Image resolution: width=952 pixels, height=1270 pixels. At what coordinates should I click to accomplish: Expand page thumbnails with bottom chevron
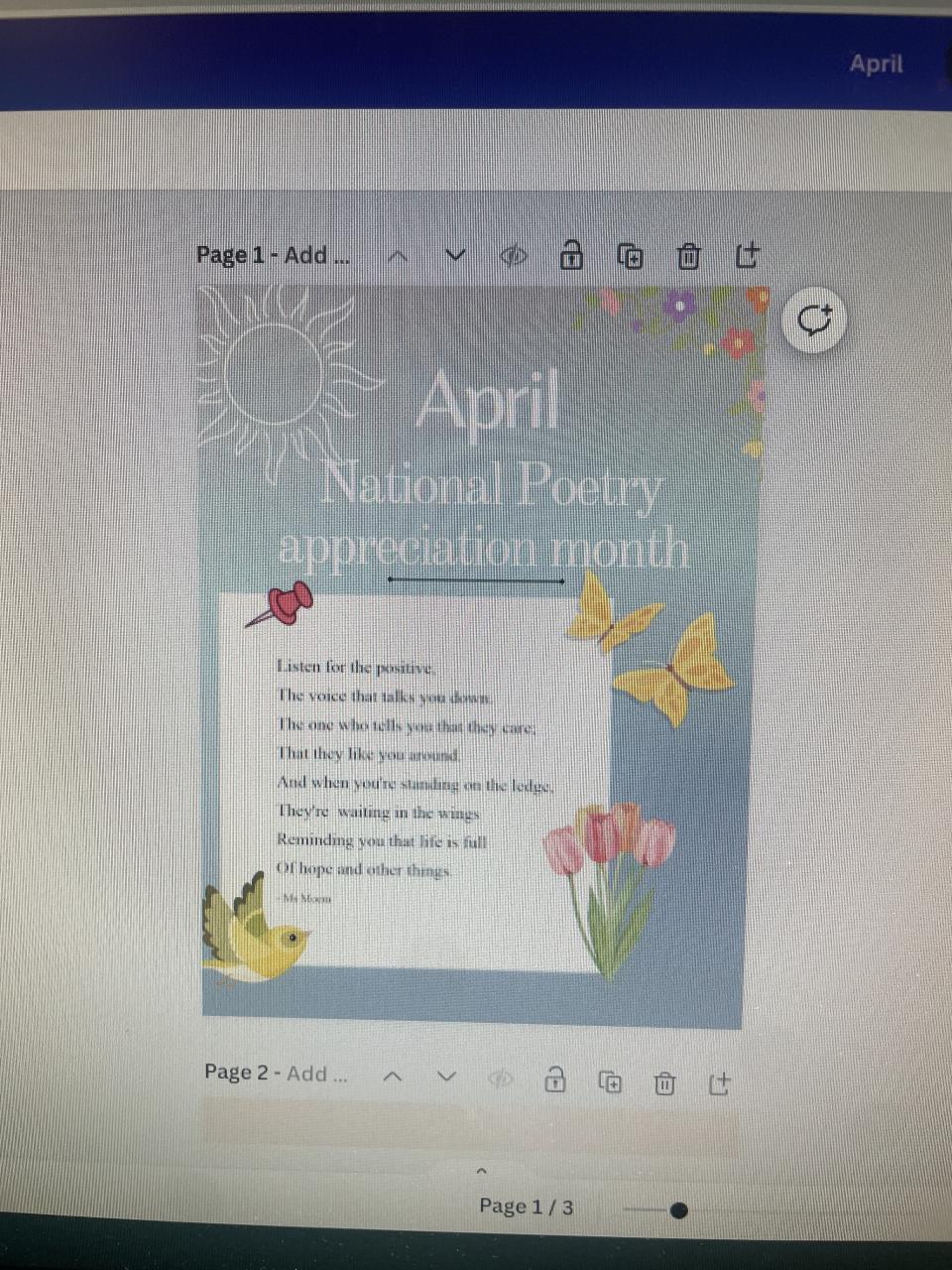(x=482, y=1172)
